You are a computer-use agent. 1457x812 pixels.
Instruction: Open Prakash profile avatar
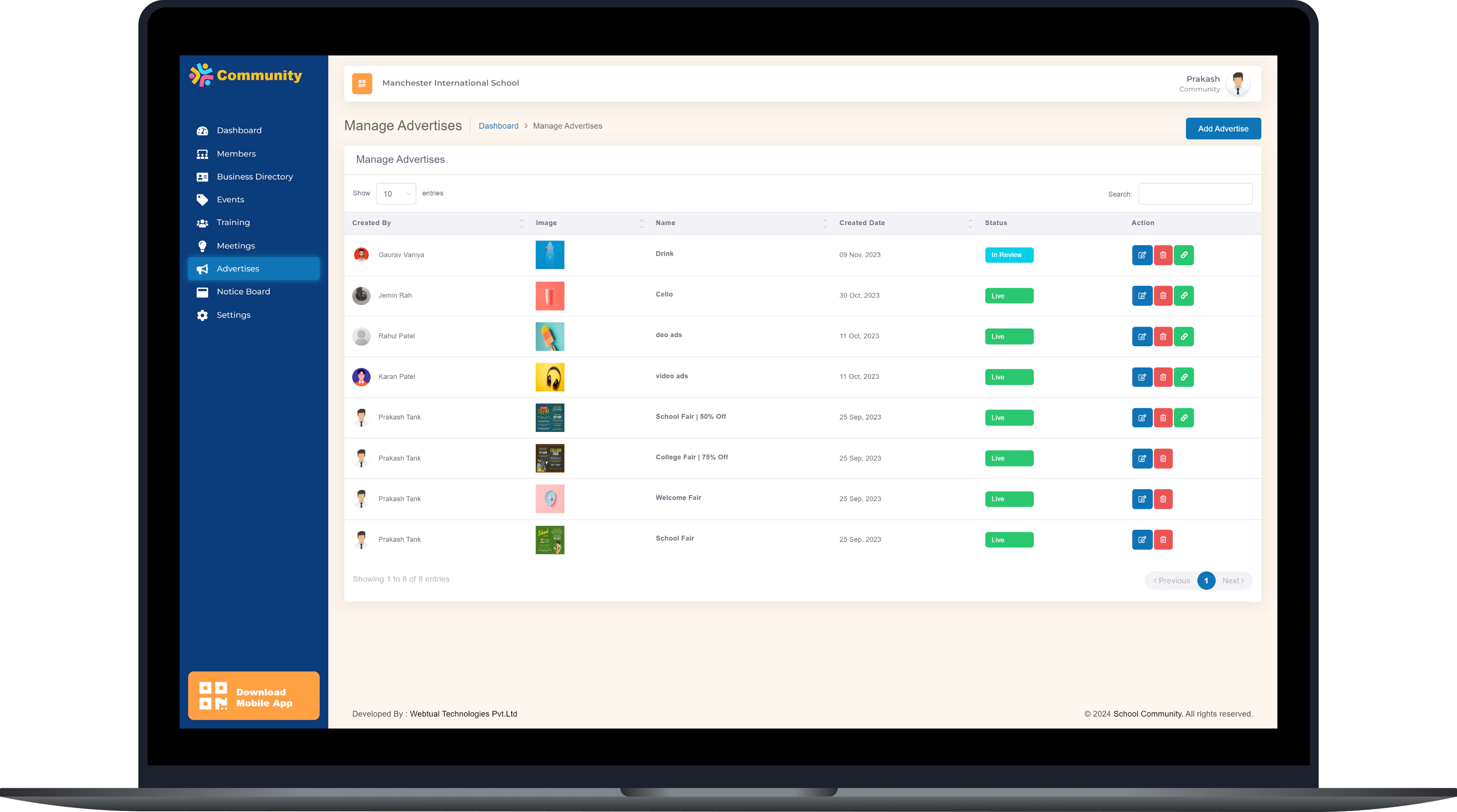(1238, 84)
